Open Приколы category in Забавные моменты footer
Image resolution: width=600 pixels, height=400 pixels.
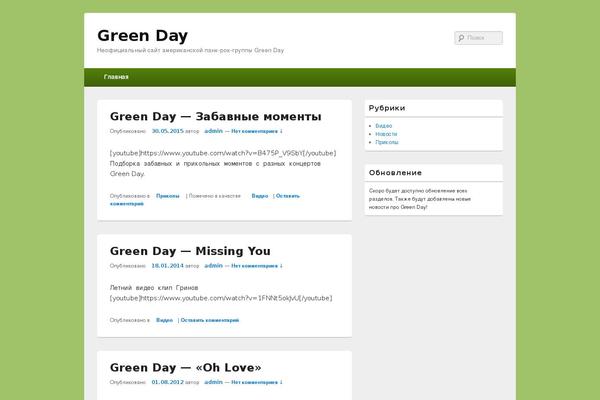click(x=168, y=196)
